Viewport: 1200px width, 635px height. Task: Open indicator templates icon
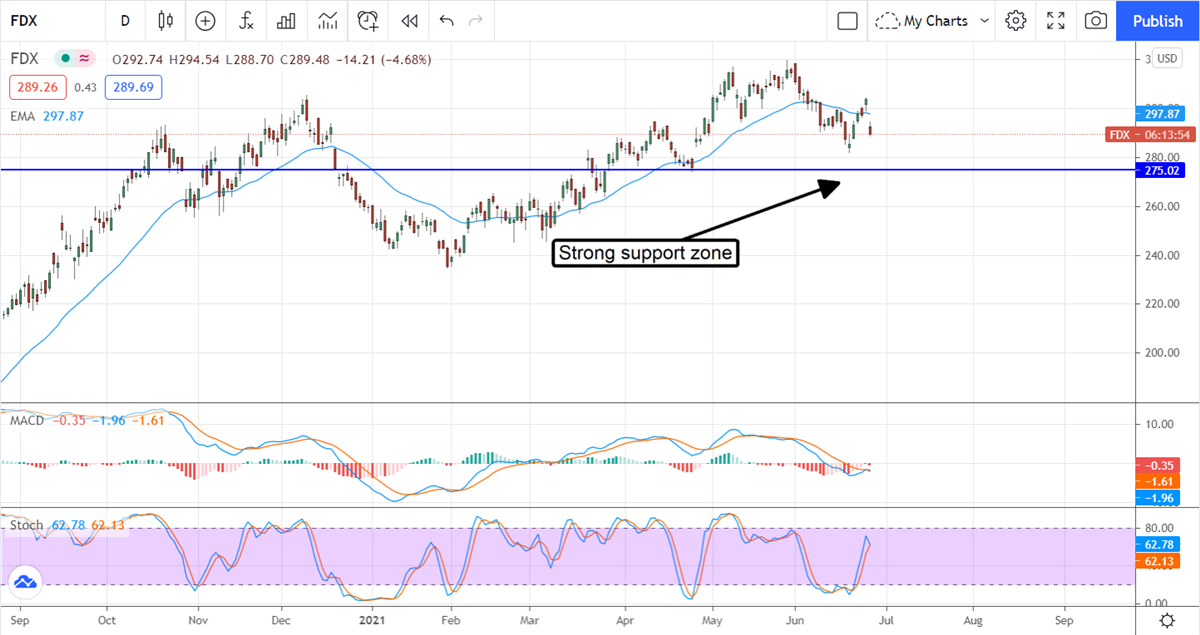(x=327, y=20)
